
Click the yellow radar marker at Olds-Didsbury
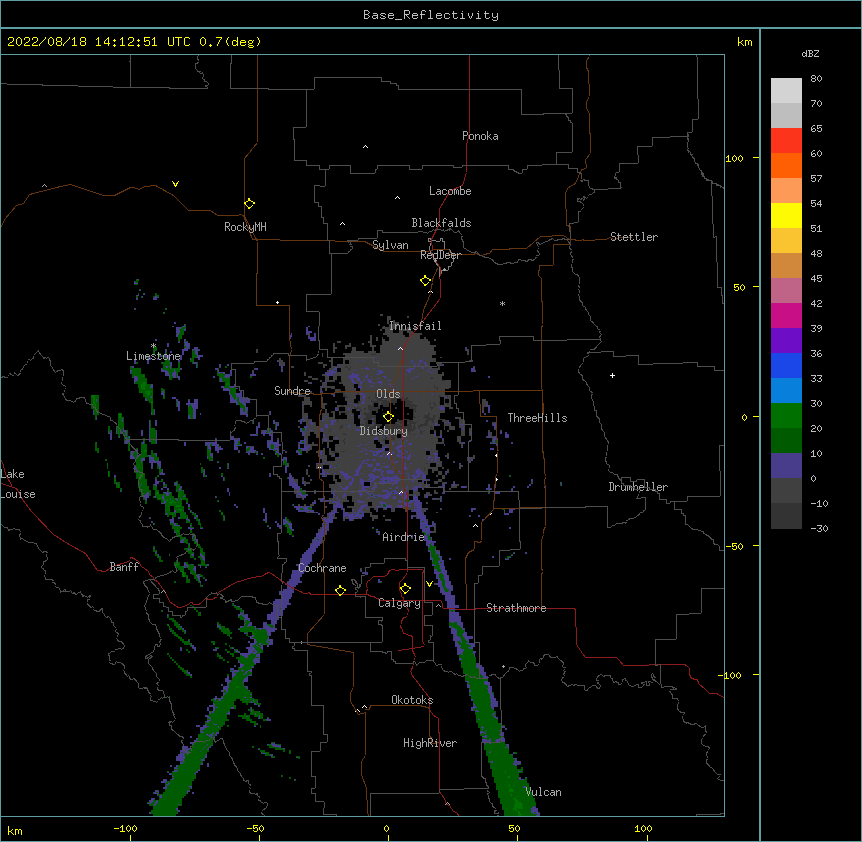click(x=388, y=416)
